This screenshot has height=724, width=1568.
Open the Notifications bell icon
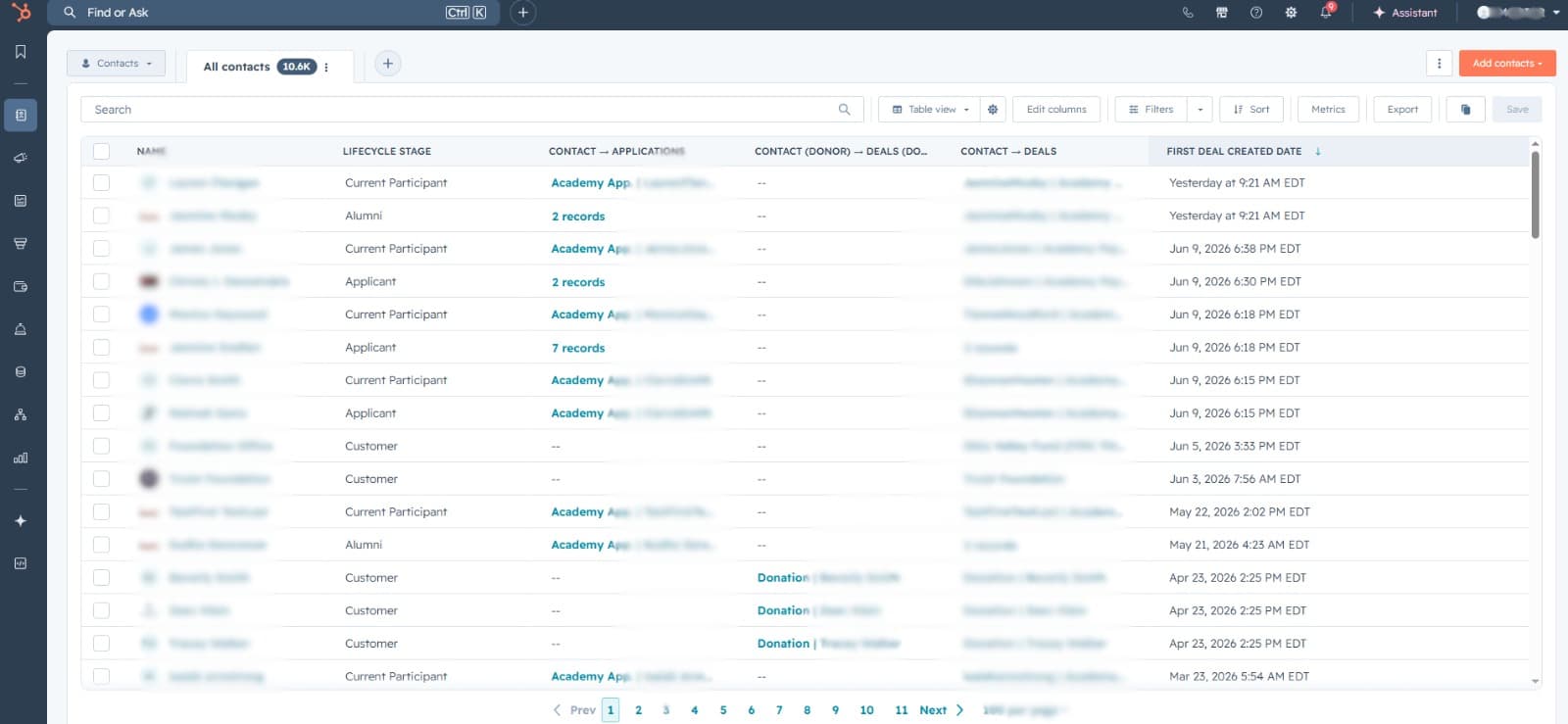pyautogui.click(x=1326, y=13)
